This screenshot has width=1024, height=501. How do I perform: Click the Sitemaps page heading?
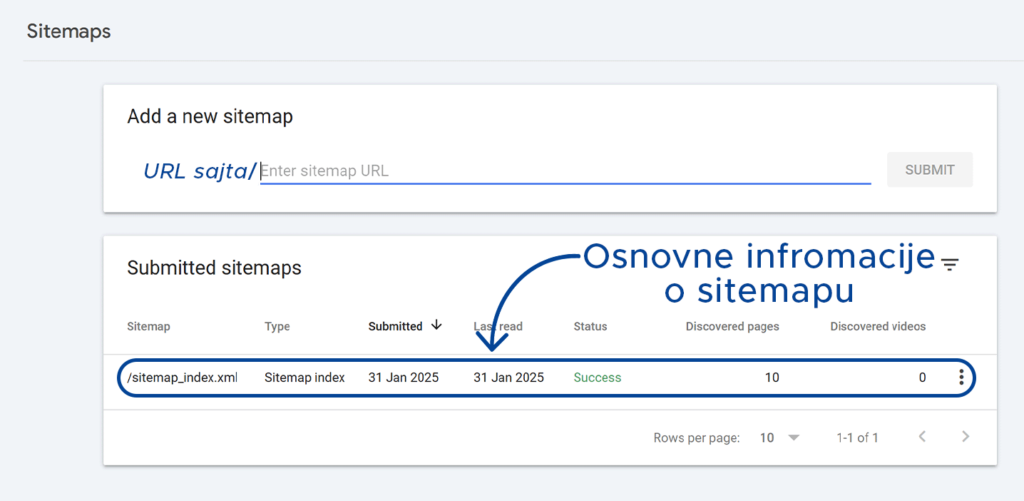tap(69, 31)
